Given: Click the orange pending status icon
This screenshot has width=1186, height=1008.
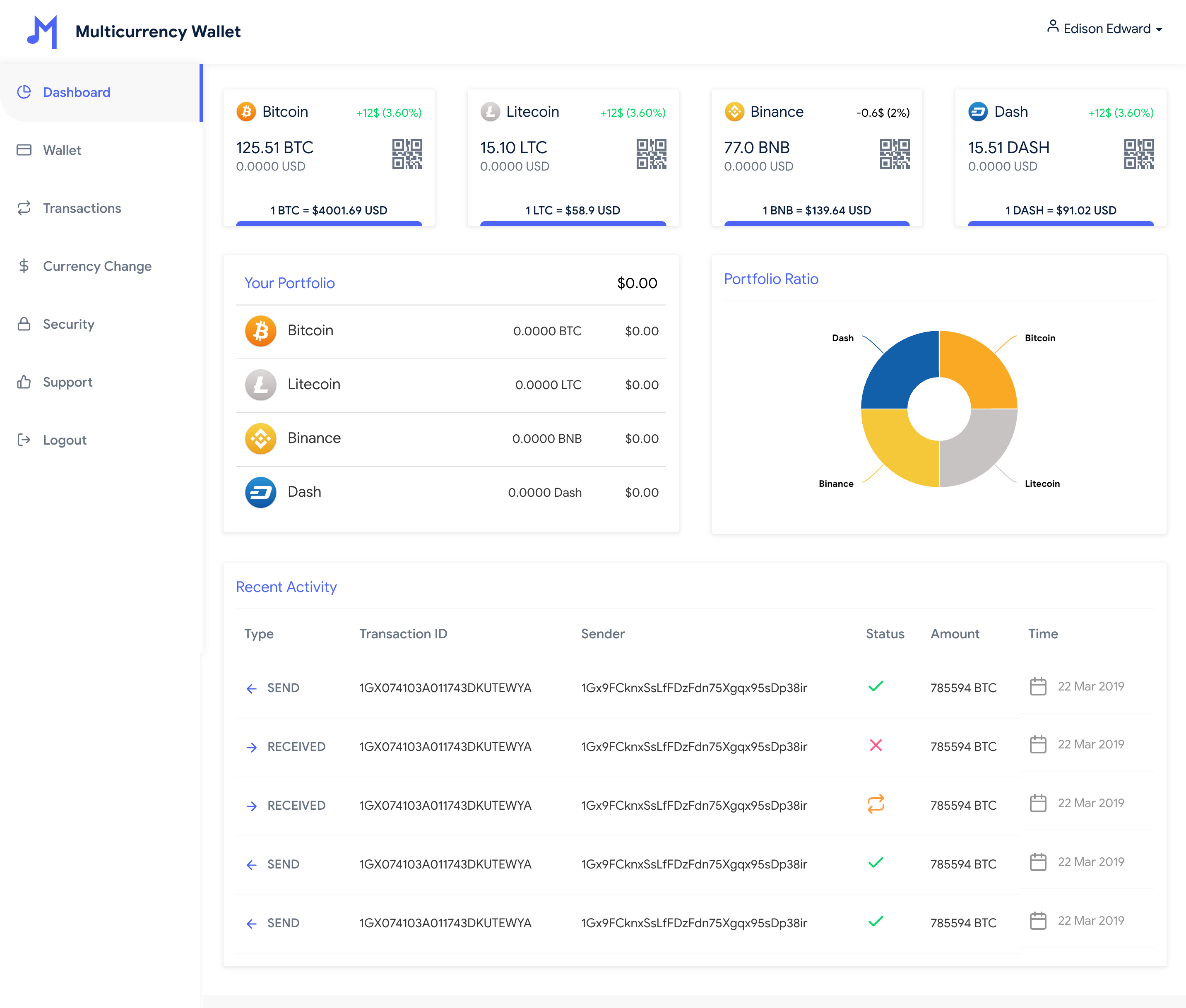Looking at the screenshot, I should tap(875, 804).
